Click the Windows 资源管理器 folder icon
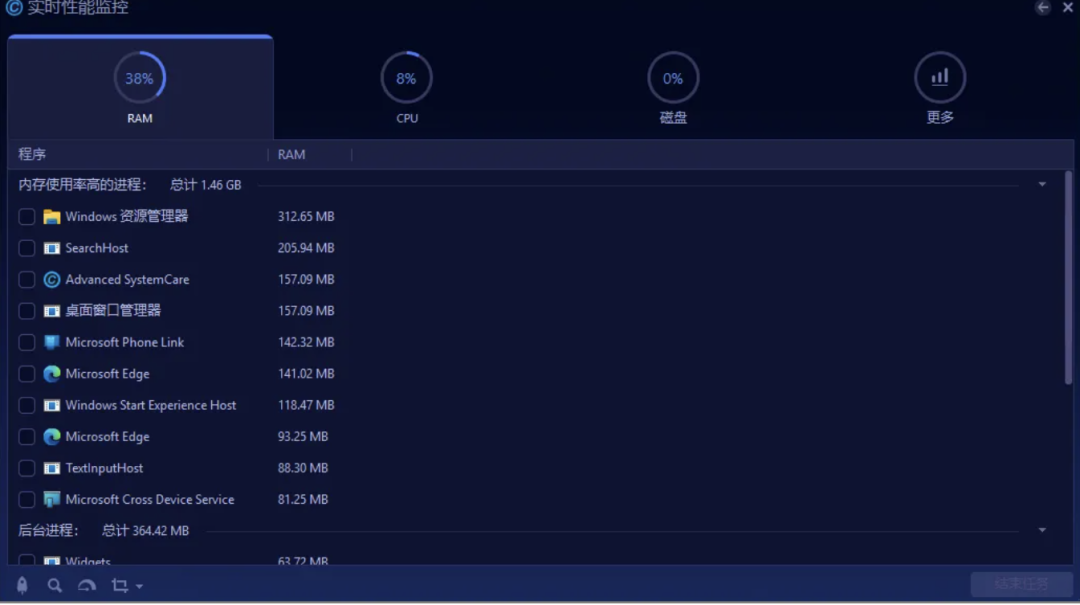This screenshot has height=605, width=1080. (52, 216)
